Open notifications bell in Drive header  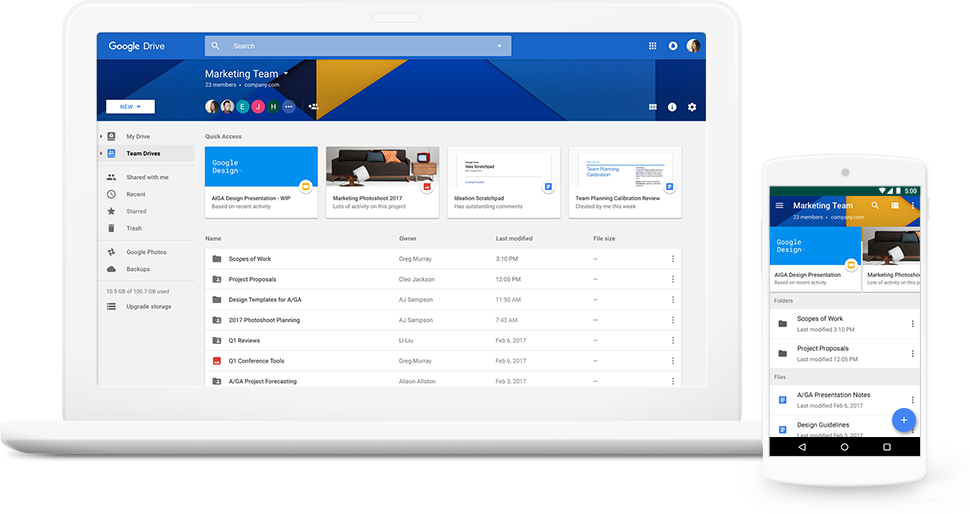click(x=672, y=46)
